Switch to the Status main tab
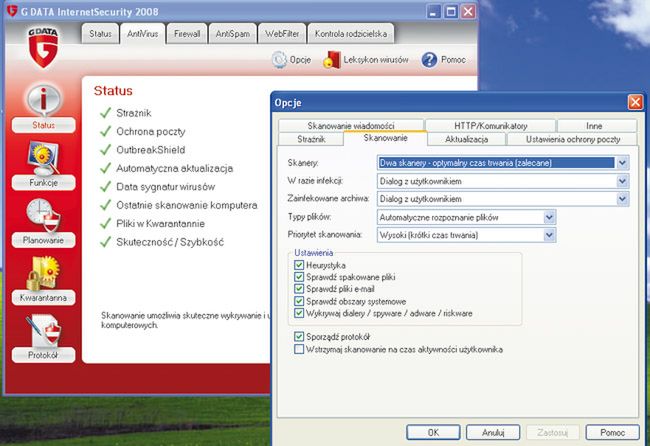Image resolution: width=650 pixels, height=446 pixels. click(x=100, y=34)
